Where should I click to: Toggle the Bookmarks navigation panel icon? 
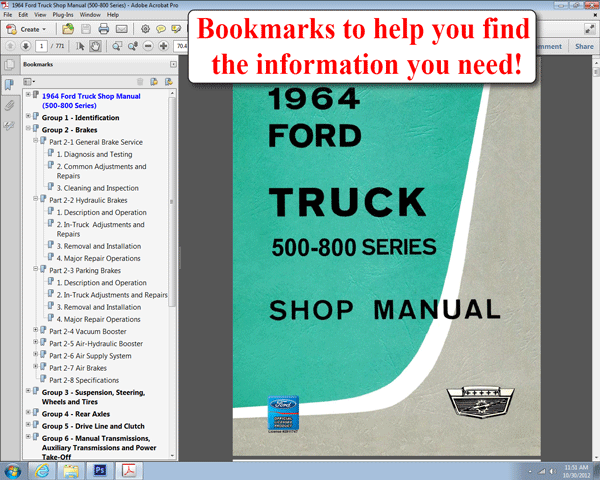tap(9, 85)
